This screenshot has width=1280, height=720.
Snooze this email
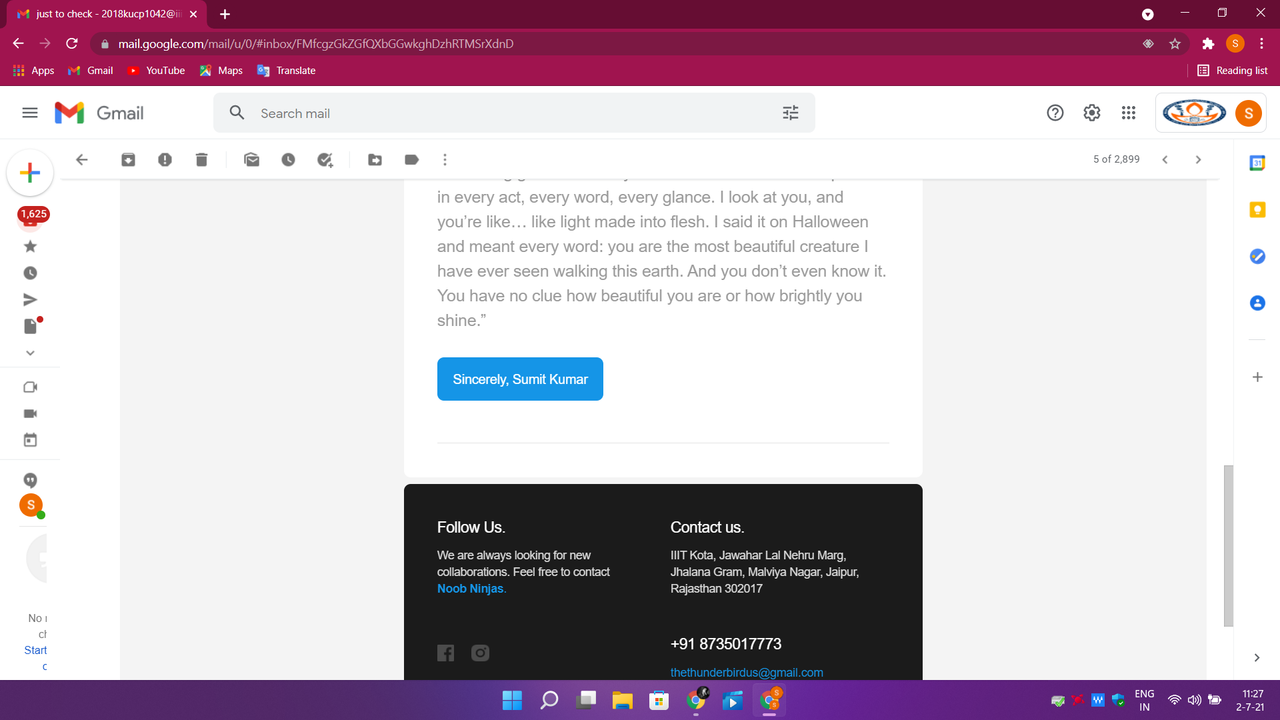[x=288, y=159]
